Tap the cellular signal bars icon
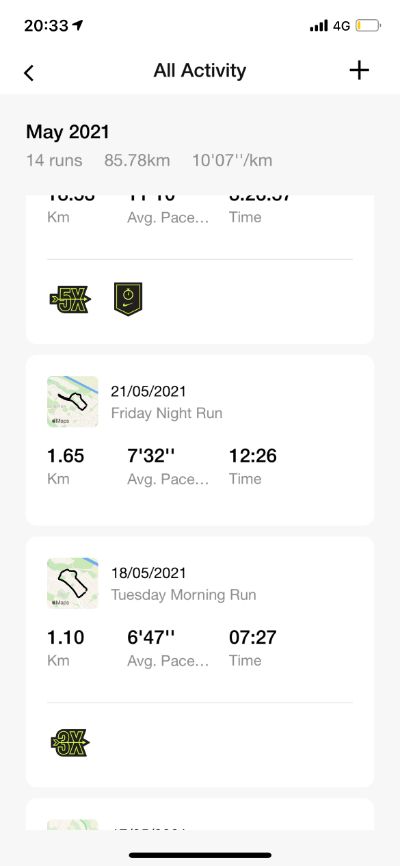The height and width of the screenshot is (866, 400). (319, 26)
